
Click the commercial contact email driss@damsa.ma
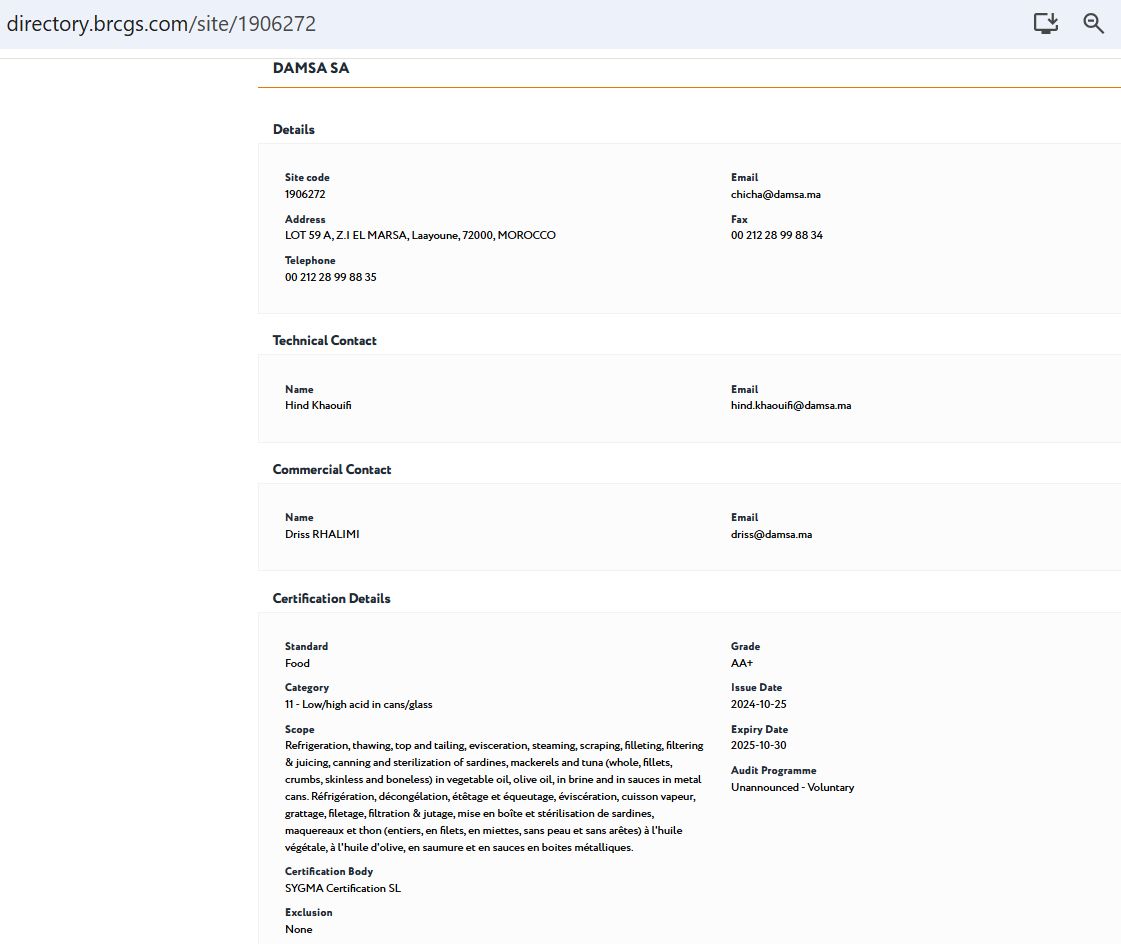click(771, 534)
